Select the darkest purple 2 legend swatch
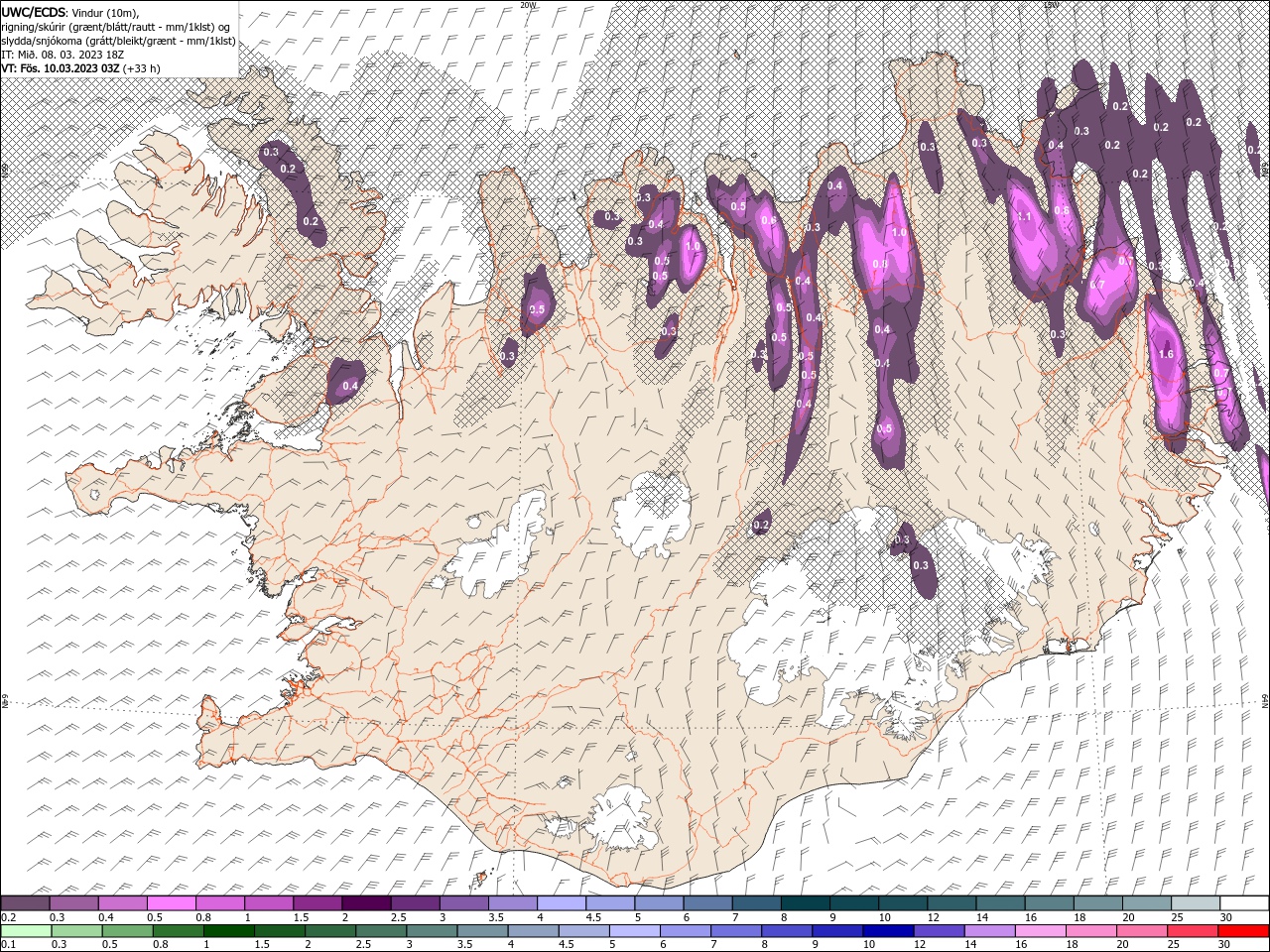The image size is (1270, 952). click(366, 903)
